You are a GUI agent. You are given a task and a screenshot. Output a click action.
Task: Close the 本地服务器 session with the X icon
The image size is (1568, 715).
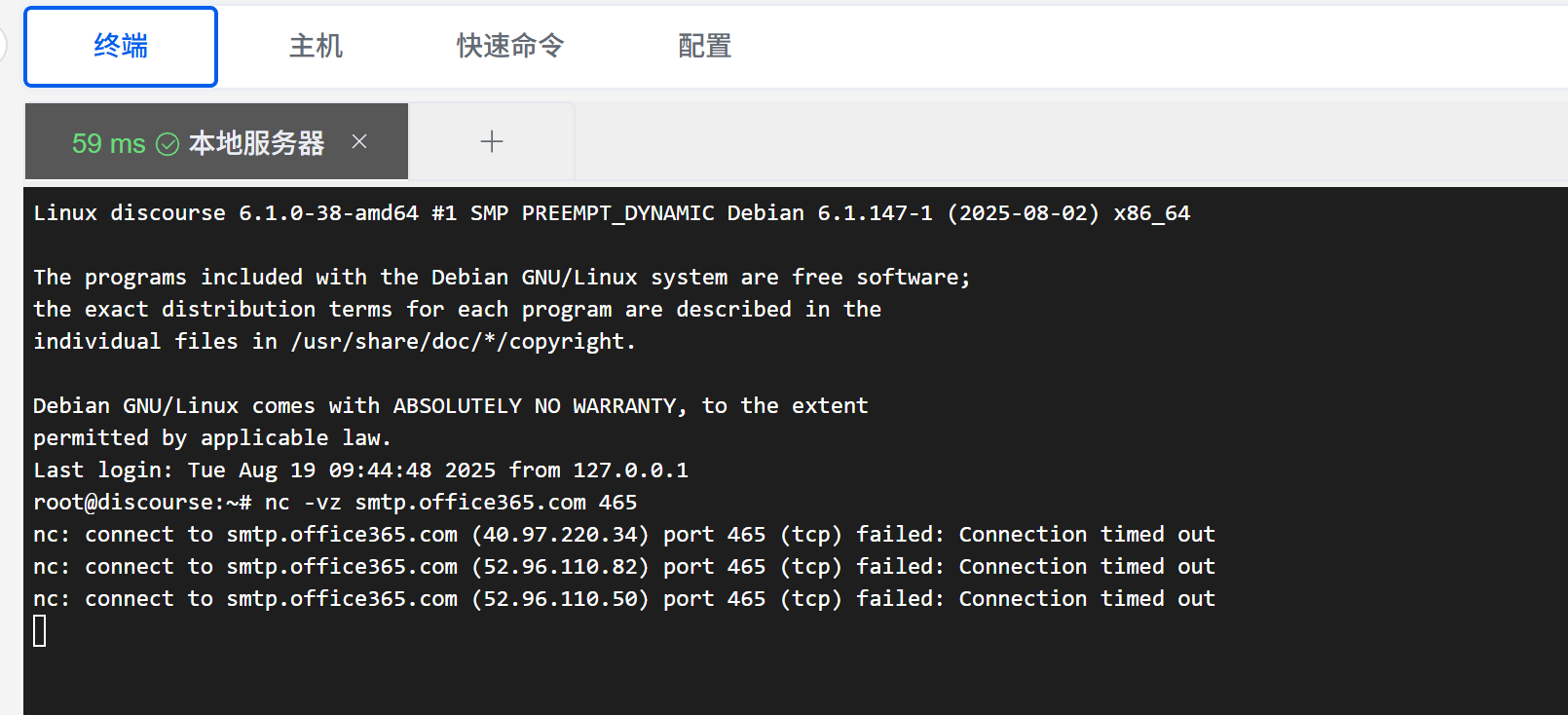[x=359, y=142]
